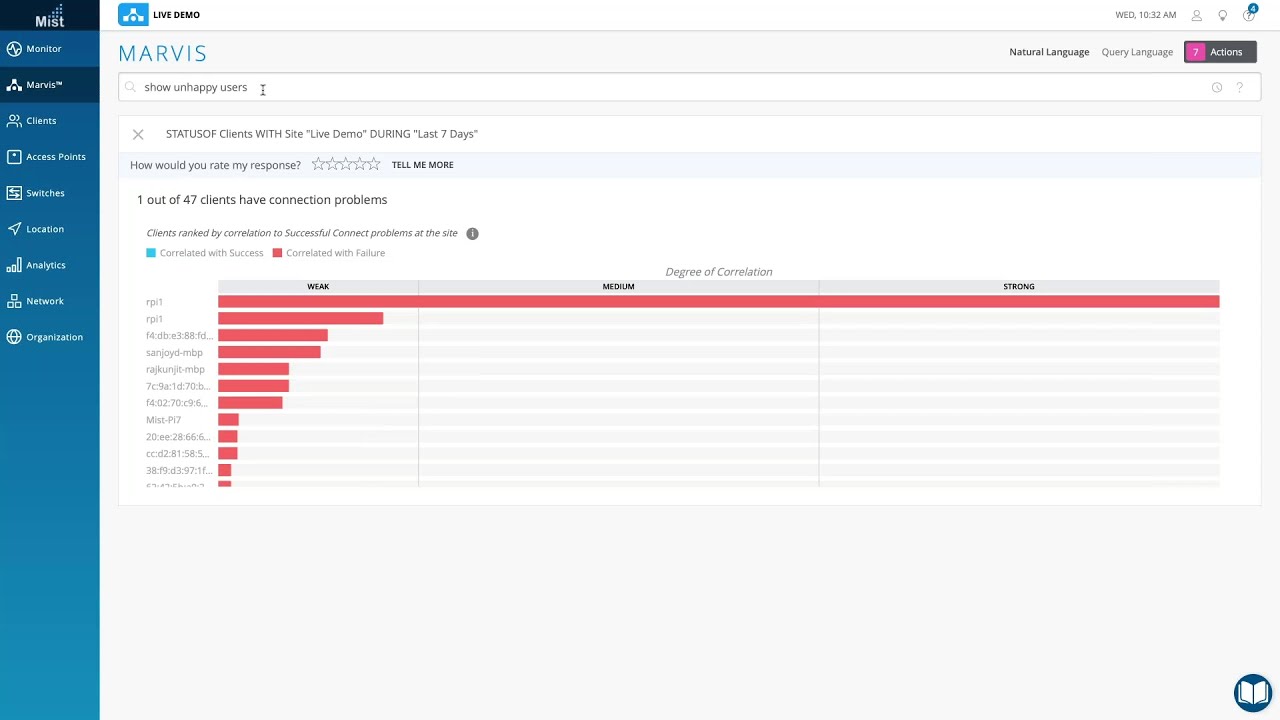Open Analytics in the sidebar
The width and height of the screenshot is (1280, 720).
point(50,265)
